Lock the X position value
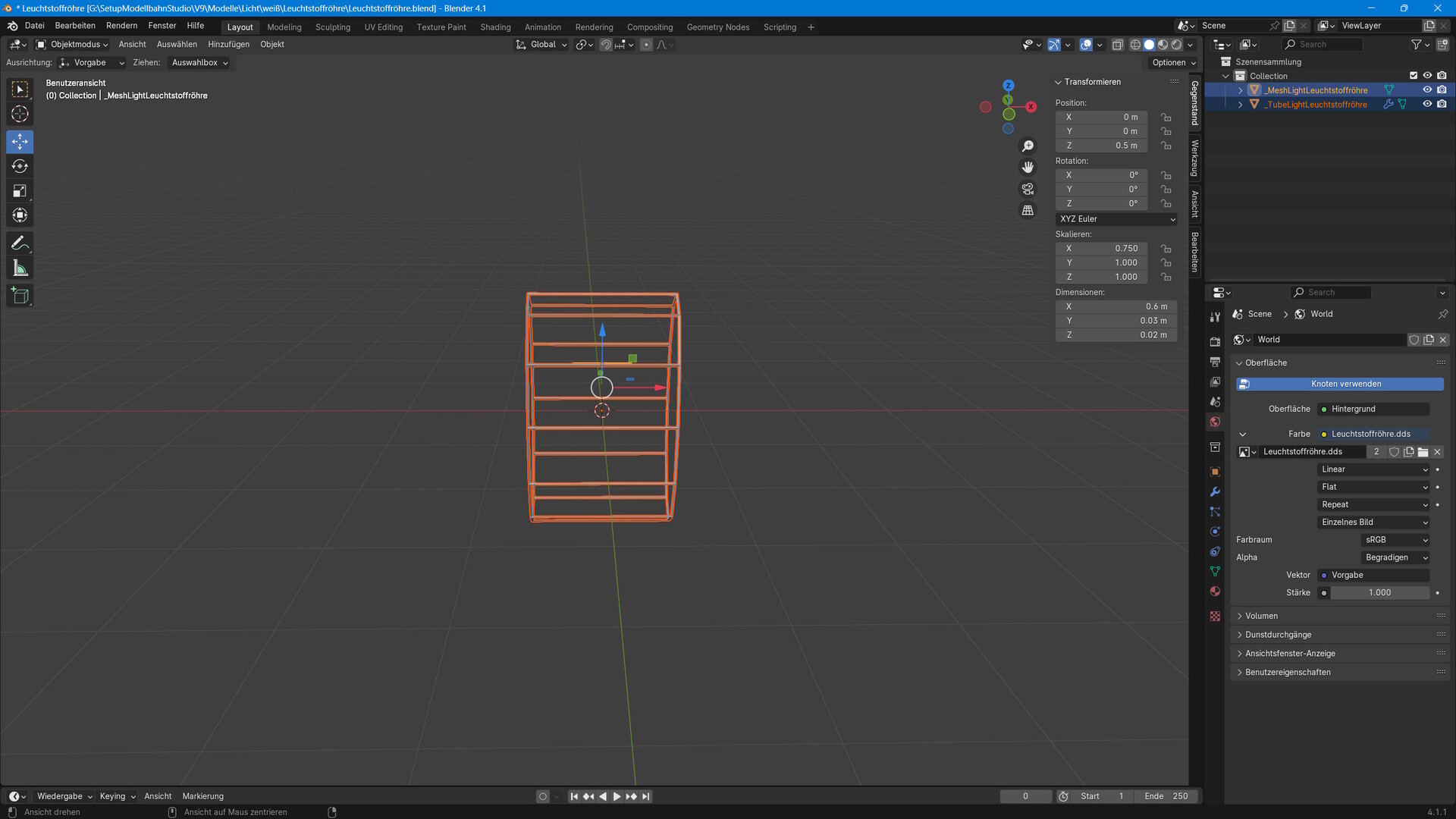 (1166, 118)
